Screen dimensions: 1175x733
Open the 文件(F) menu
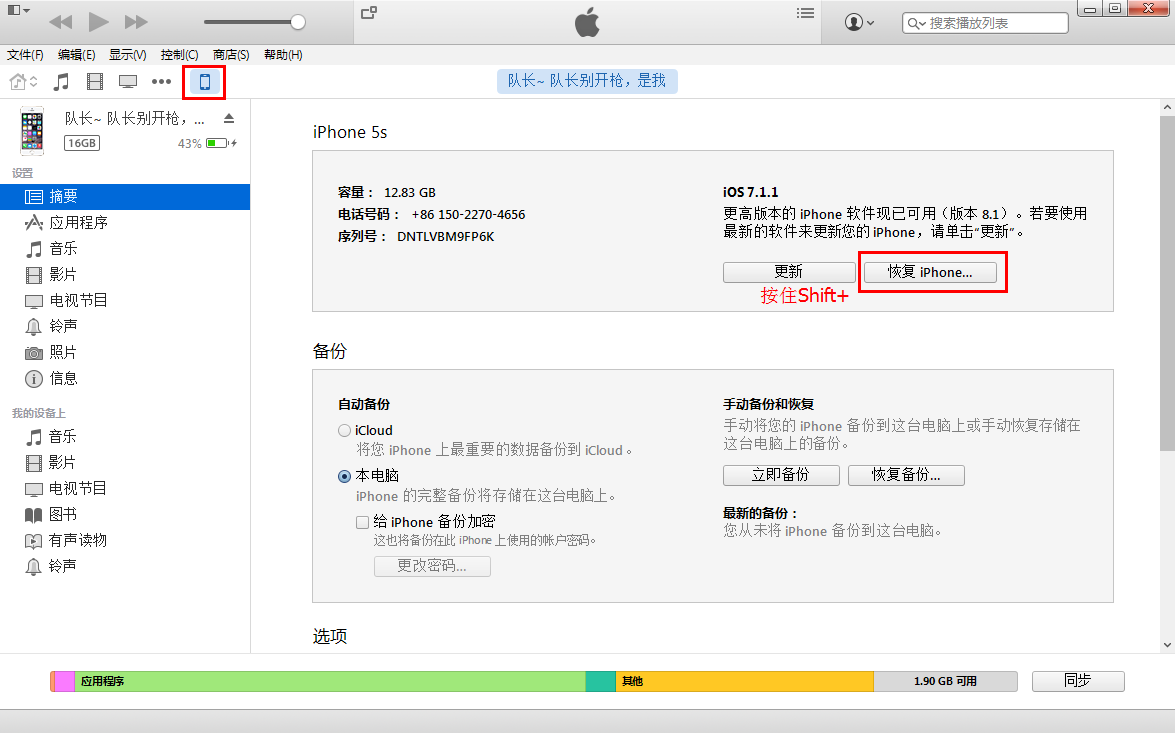tap(25, 55)
